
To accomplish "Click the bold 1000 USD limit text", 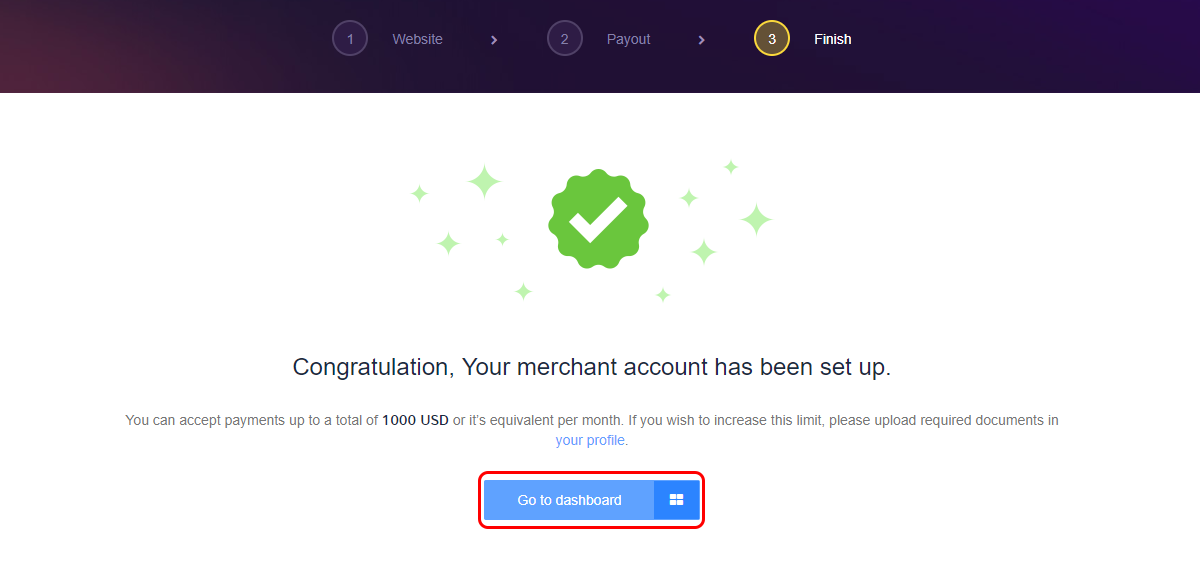I will (x=415, y=420).
